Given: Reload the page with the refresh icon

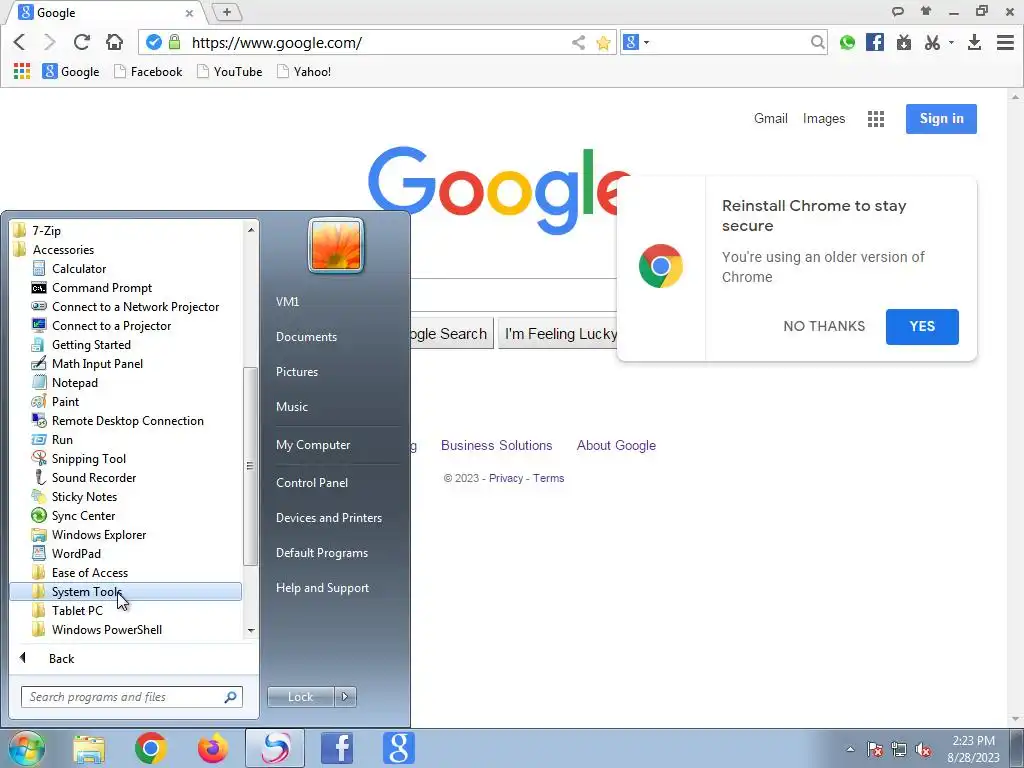Looking at the screenshot, I should [82, 42].
